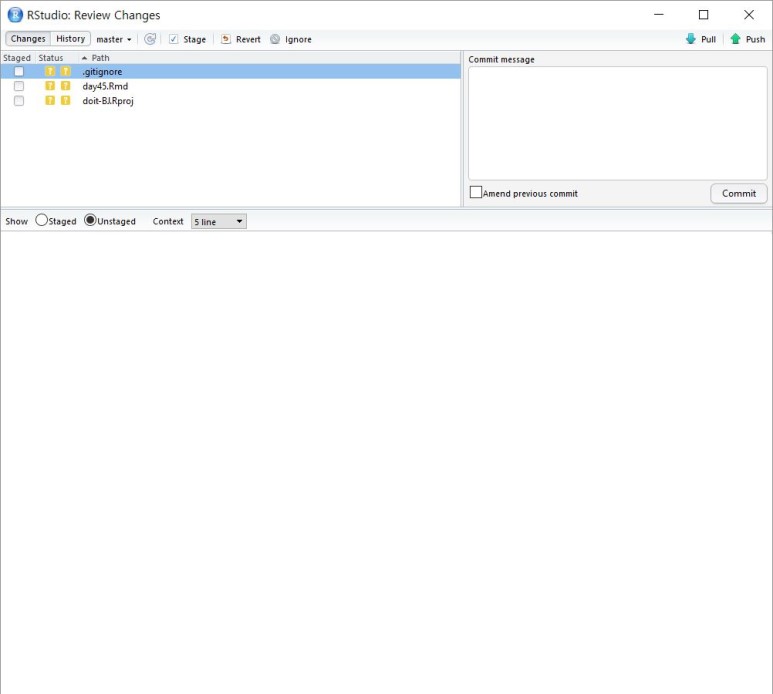Click the RStudio logo in title bar

(x=15, y=15)
